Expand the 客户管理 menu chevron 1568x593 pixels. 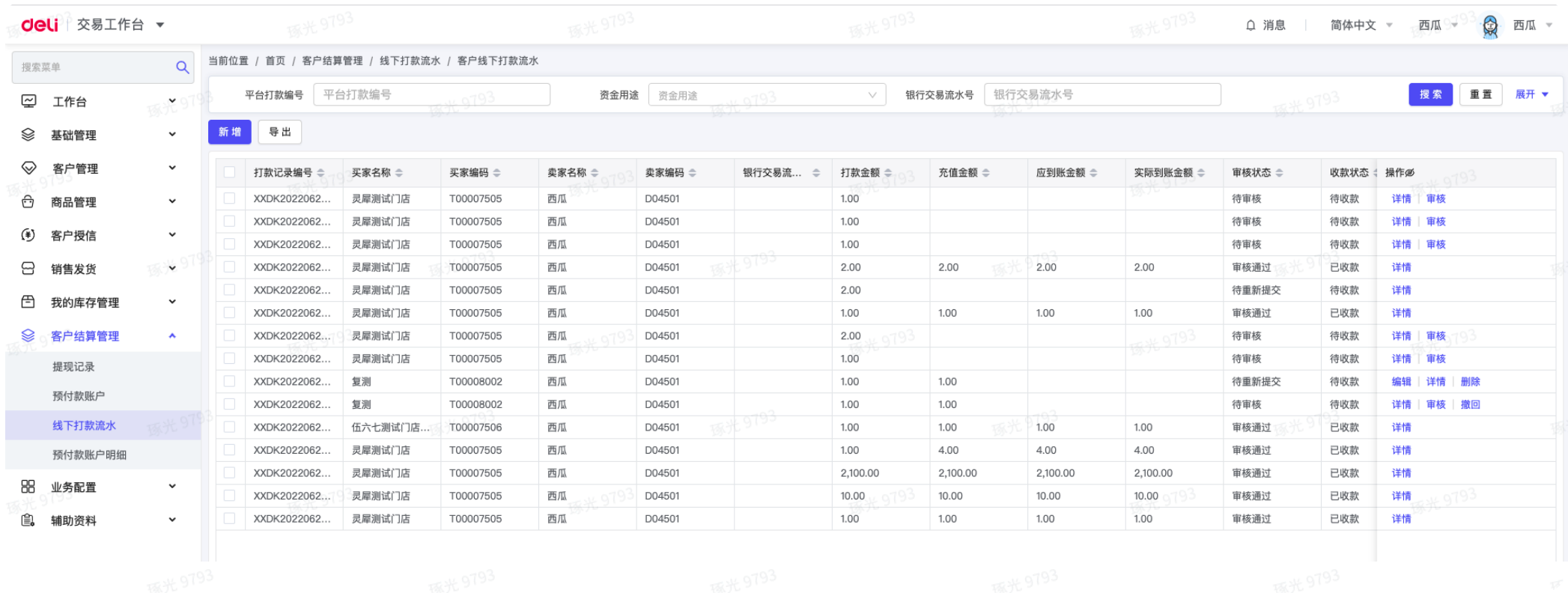tap(172, 168)
